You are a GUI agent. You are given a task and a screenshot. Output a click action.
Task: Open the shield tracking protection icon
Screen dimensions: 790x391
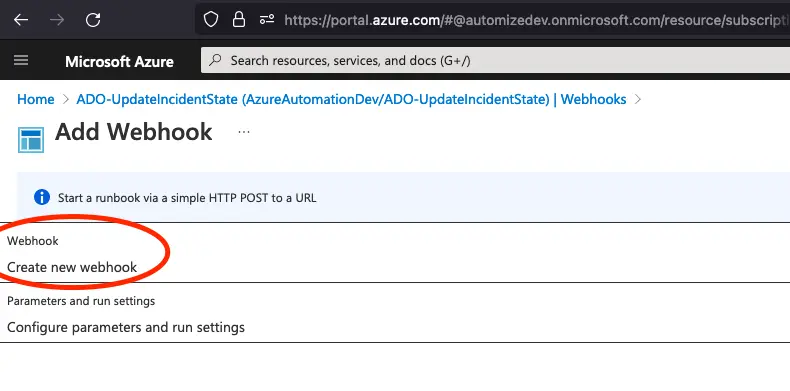pyautogui.click(x=211, y=20)
